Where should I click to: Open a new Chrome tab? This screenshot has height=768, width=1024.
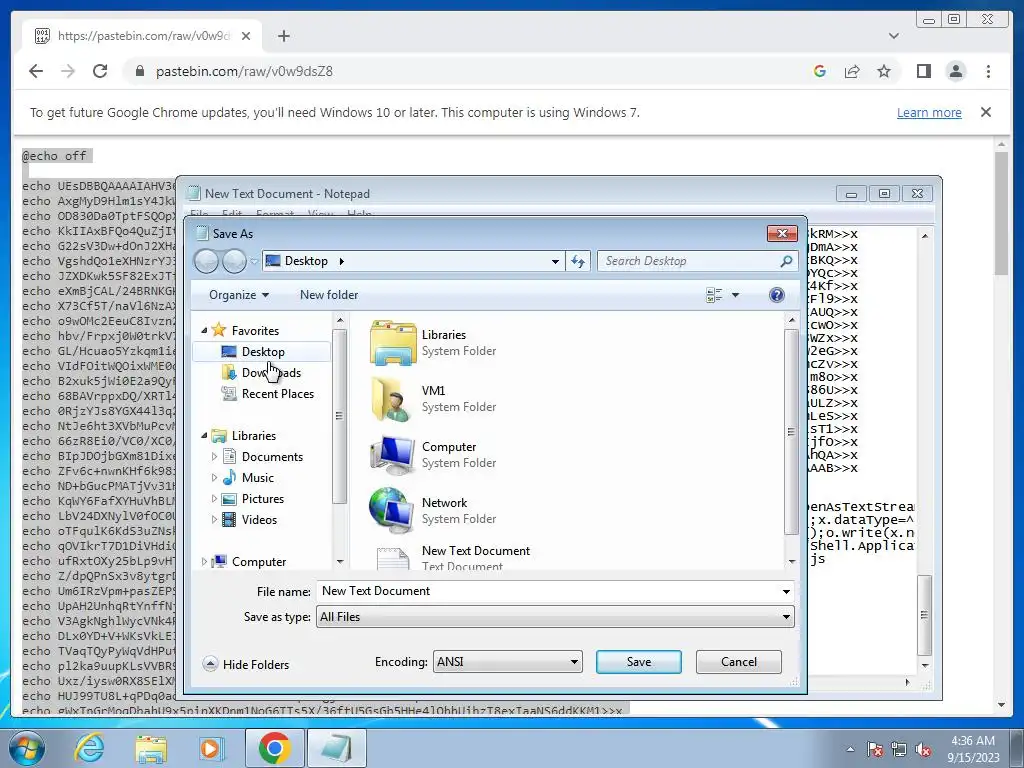tap(283, 36)
